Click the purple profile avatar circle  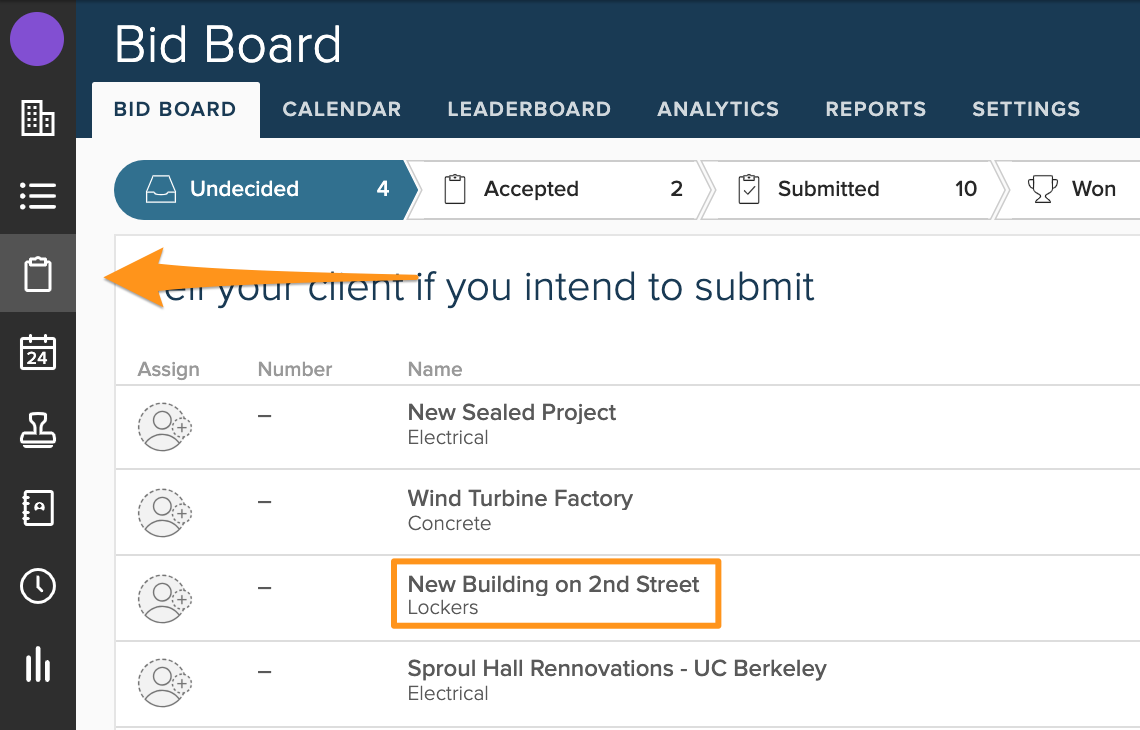(x=37, y=40)
